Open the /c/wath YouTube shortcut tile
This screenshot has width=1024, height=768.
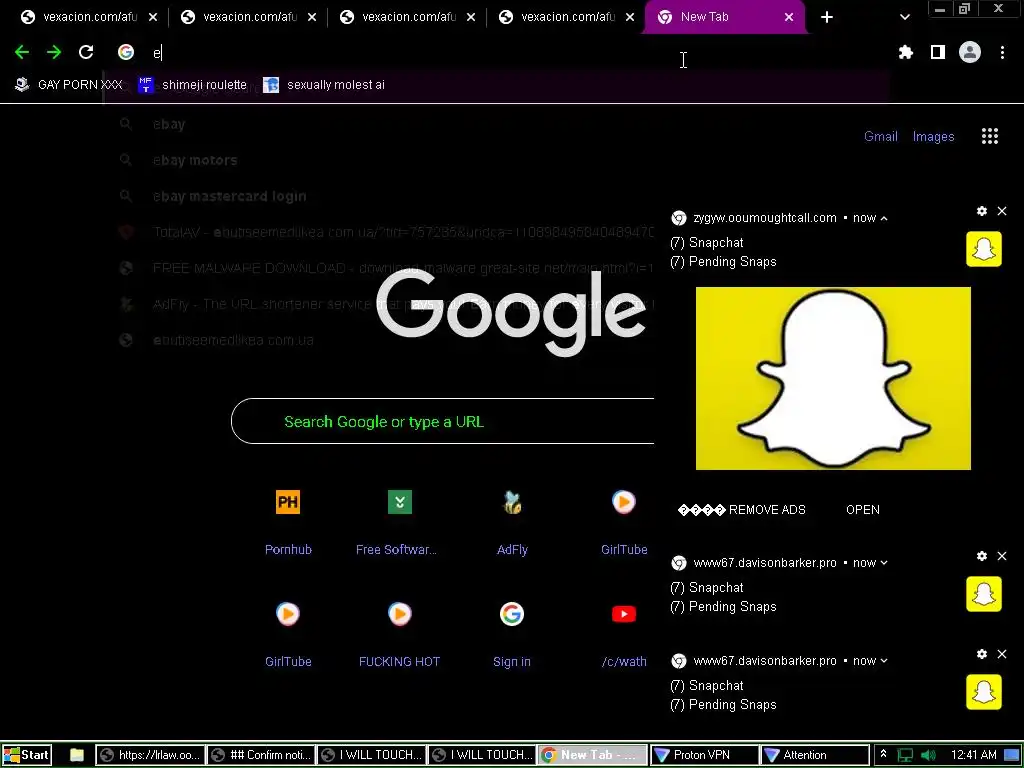point(624,634)
